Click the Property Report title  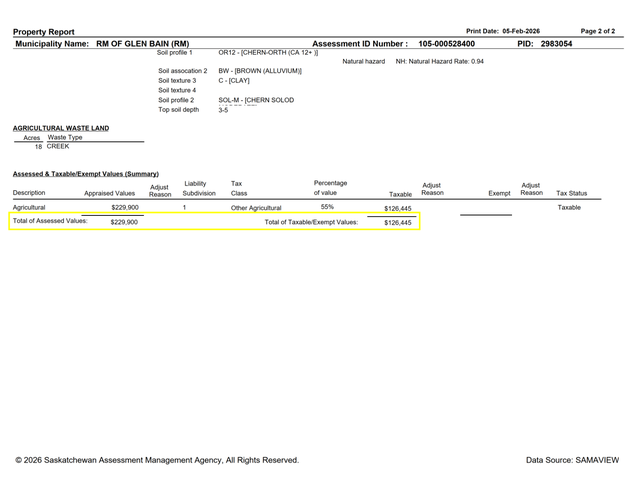[43, 32]
